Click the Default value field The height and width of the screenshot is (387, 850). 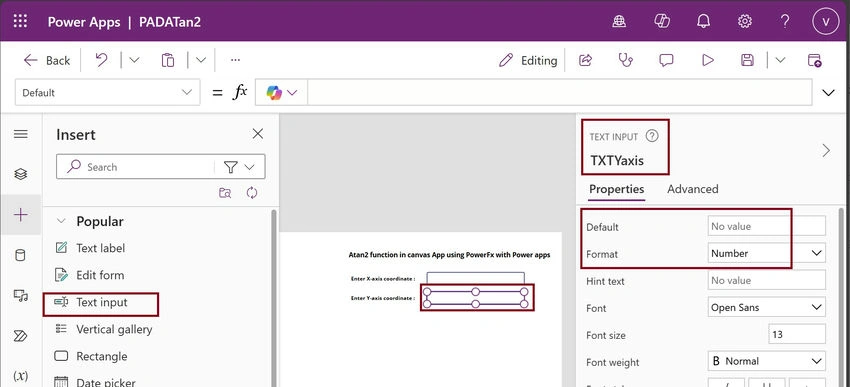click(767, 226)
